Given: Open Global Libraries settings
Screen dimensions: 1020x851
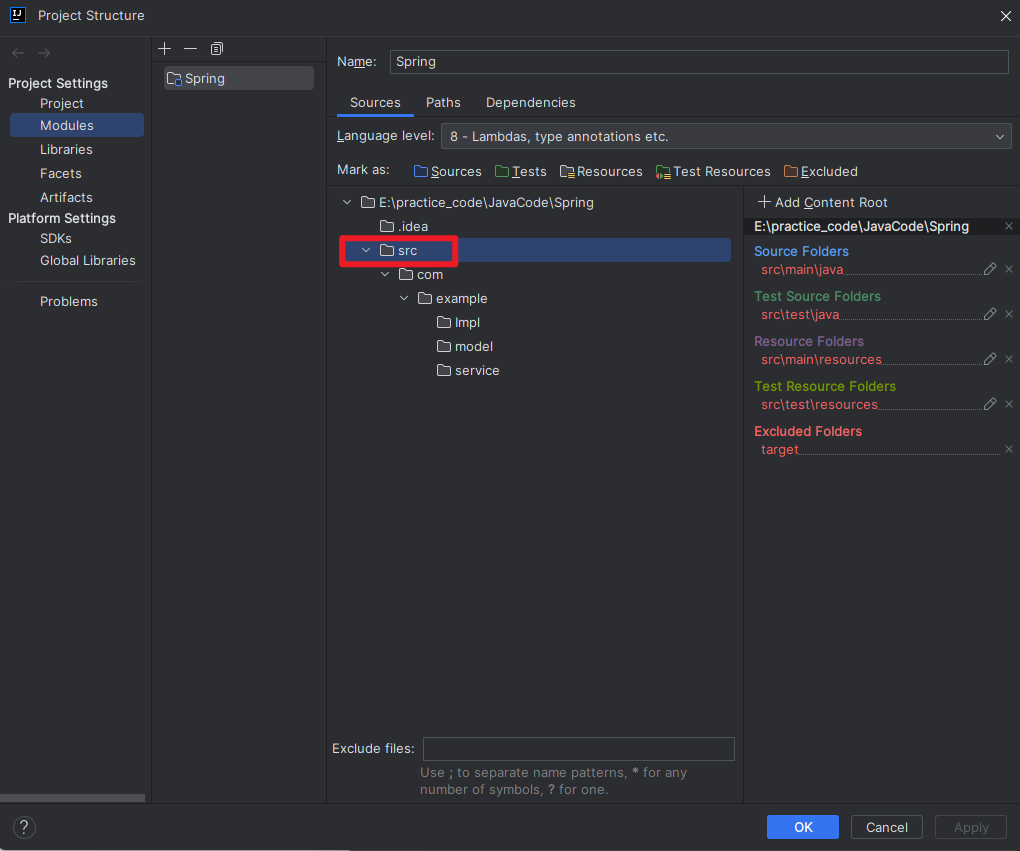Looking at the screenshot, I should [x=88, y=260].
